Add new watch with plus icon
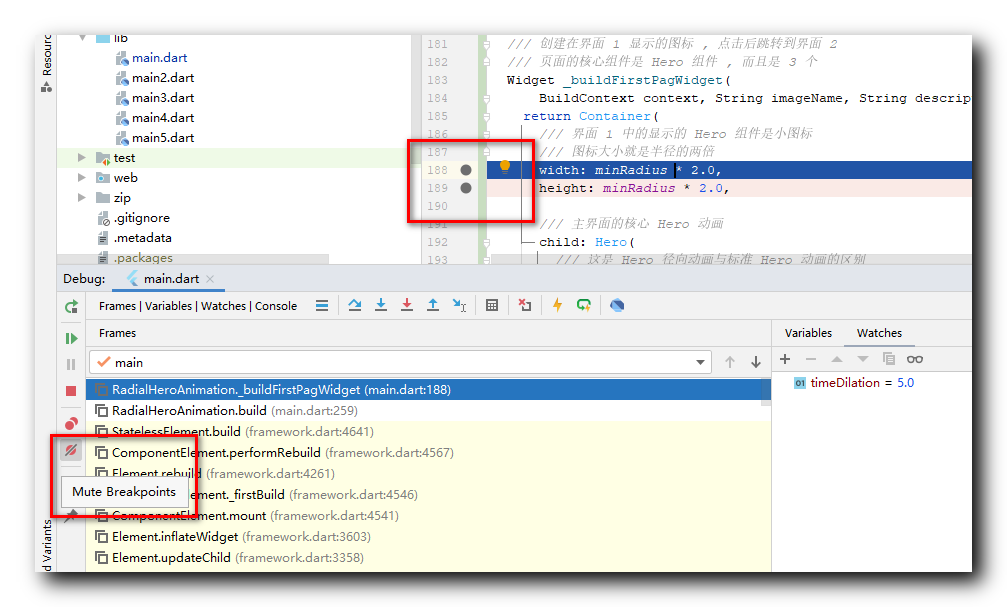The height and width of the screenshot is (607, 1007). click(785, 359)
